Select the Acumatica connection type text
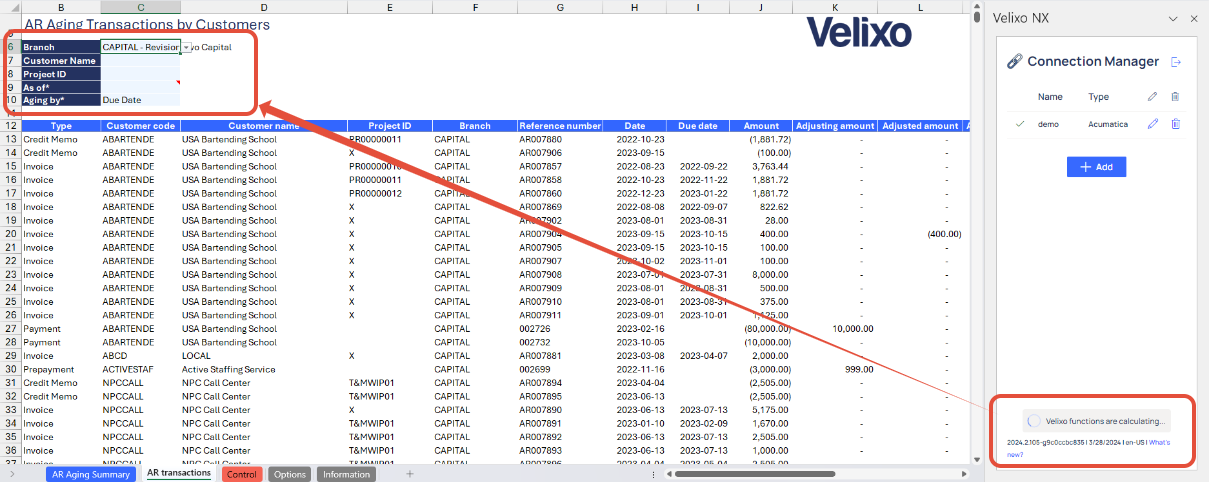 point(1108,124)
